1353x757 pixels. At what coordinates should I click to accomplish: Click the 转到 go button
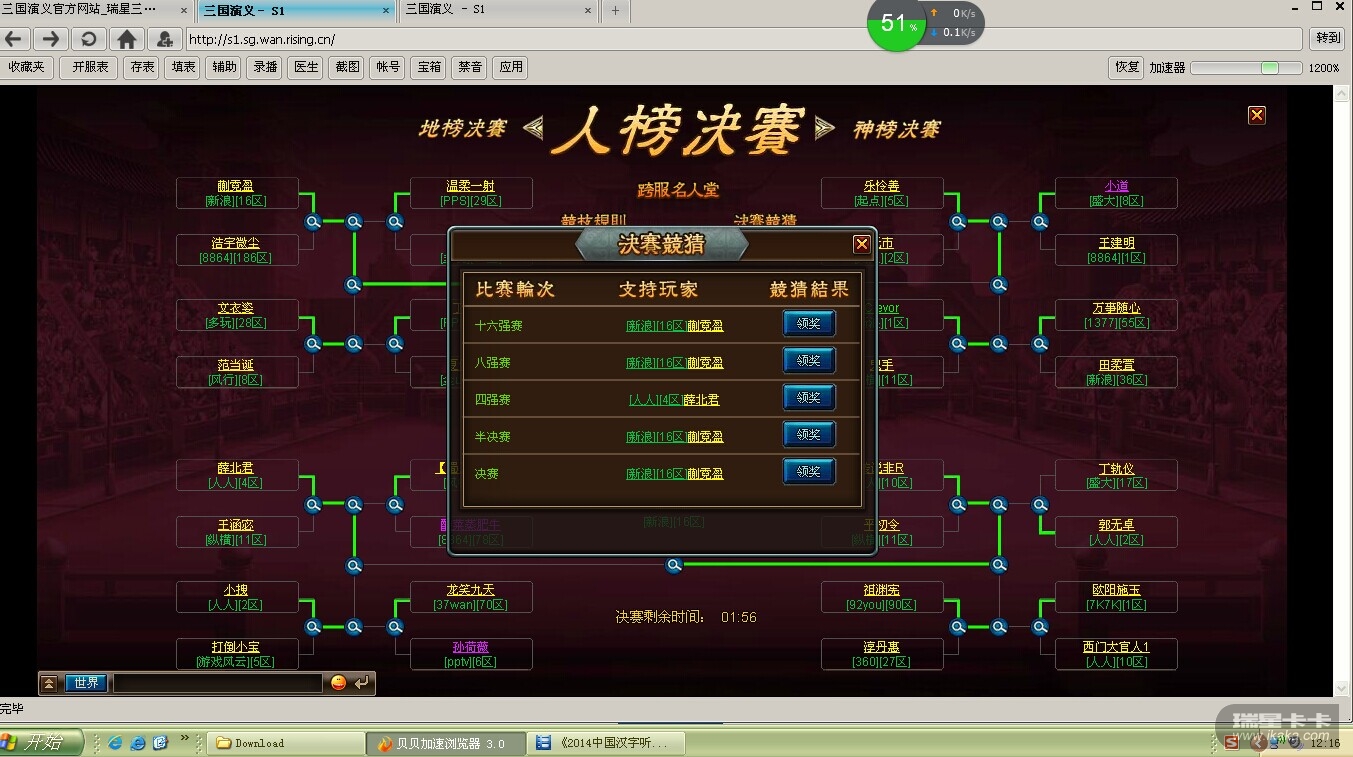1328,39
